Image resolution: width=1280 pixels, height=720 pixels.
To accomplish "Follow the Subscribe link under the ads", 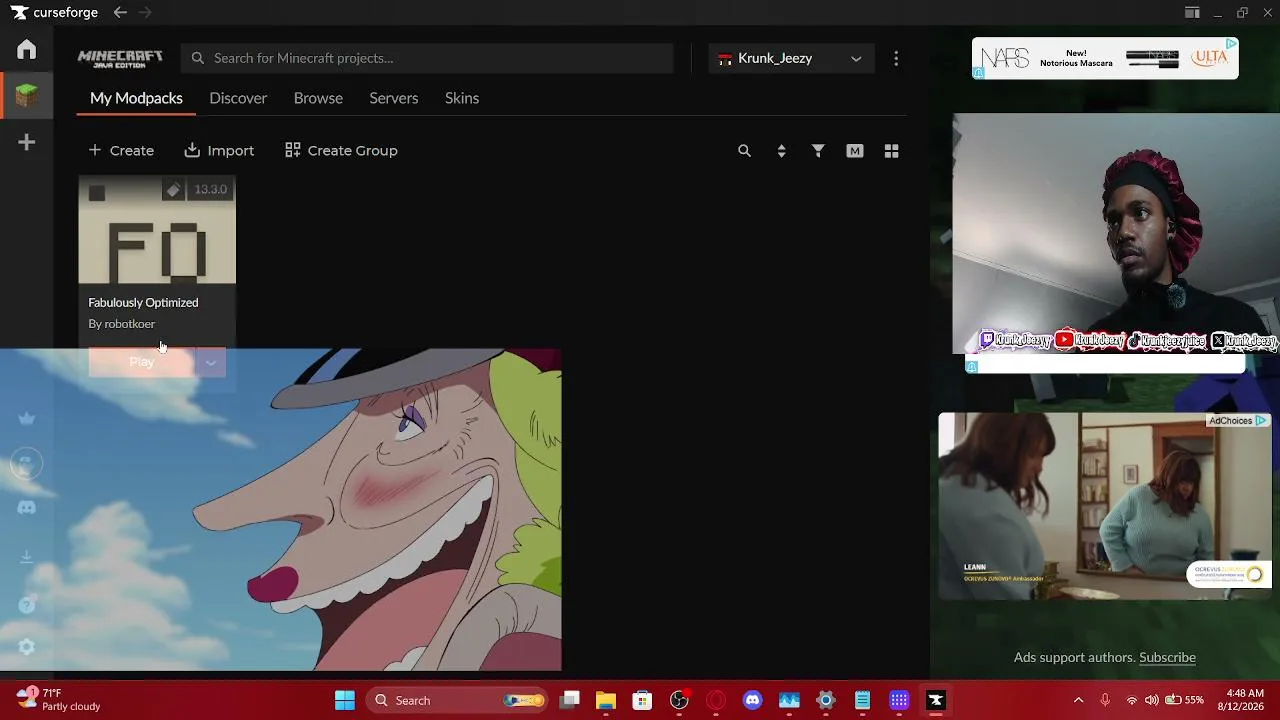I will pyautogui.click(x=1167, y=657).
